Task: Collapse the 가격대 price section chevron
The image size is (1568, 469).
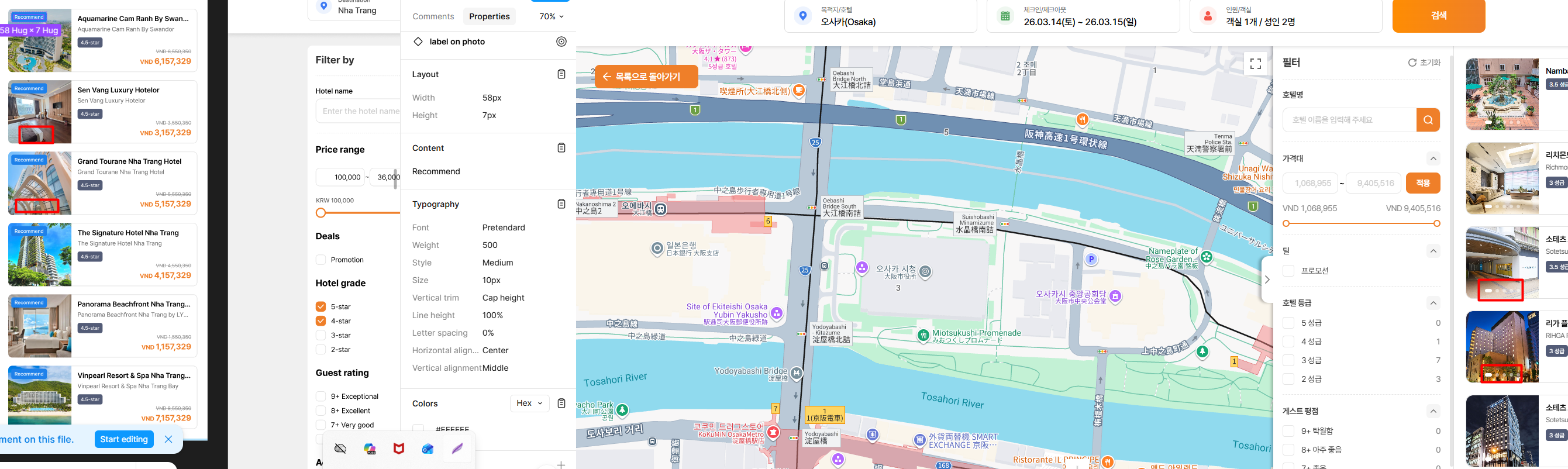Action: [1433, 158]
